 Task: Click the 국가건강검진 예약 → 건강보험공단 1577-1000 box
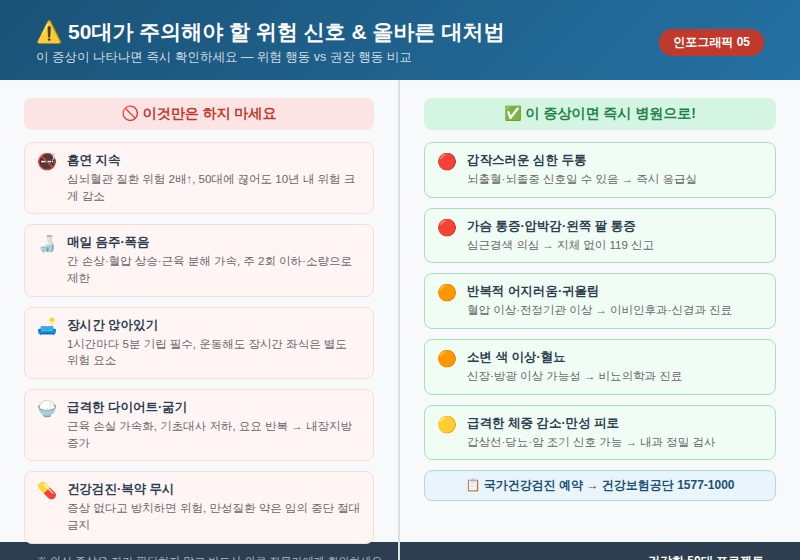click(x=600, y=486)
